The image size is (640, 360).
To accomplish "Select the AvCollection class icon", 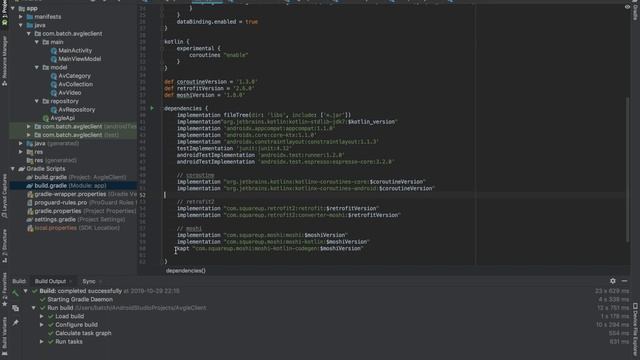I will tap(53, 84).
